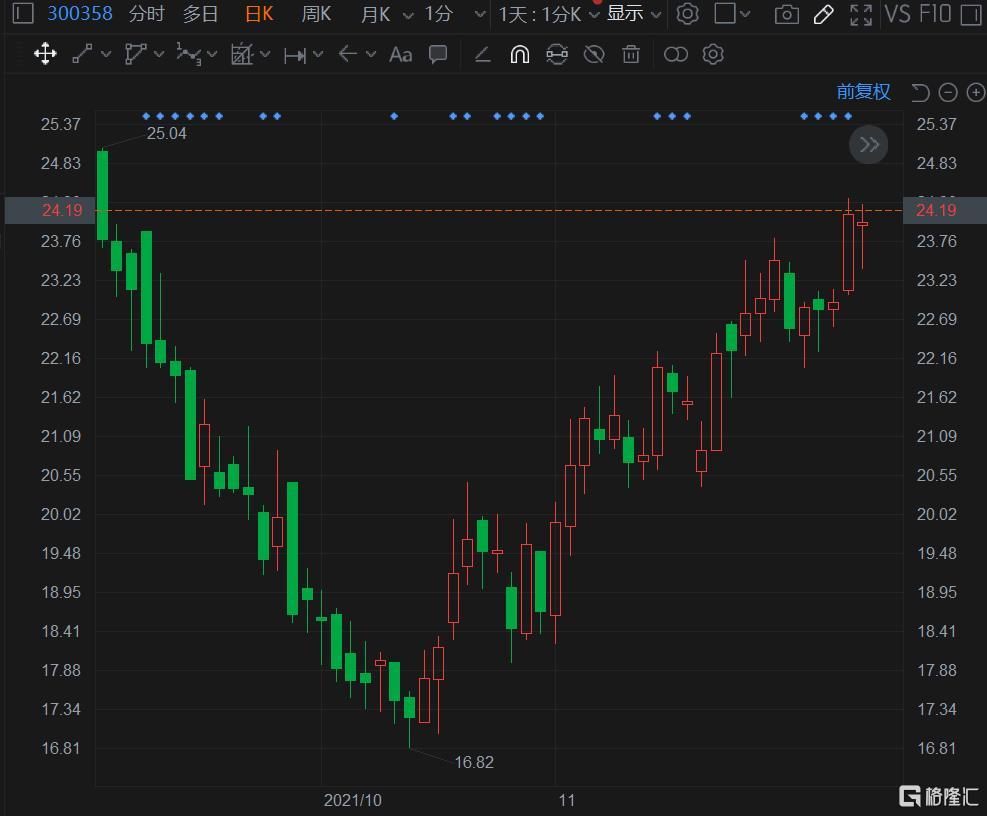The height and width of the screenshot is (816, 987).
Task: Switch to the 分时 chart tab
Action: [x=146, y=13]
